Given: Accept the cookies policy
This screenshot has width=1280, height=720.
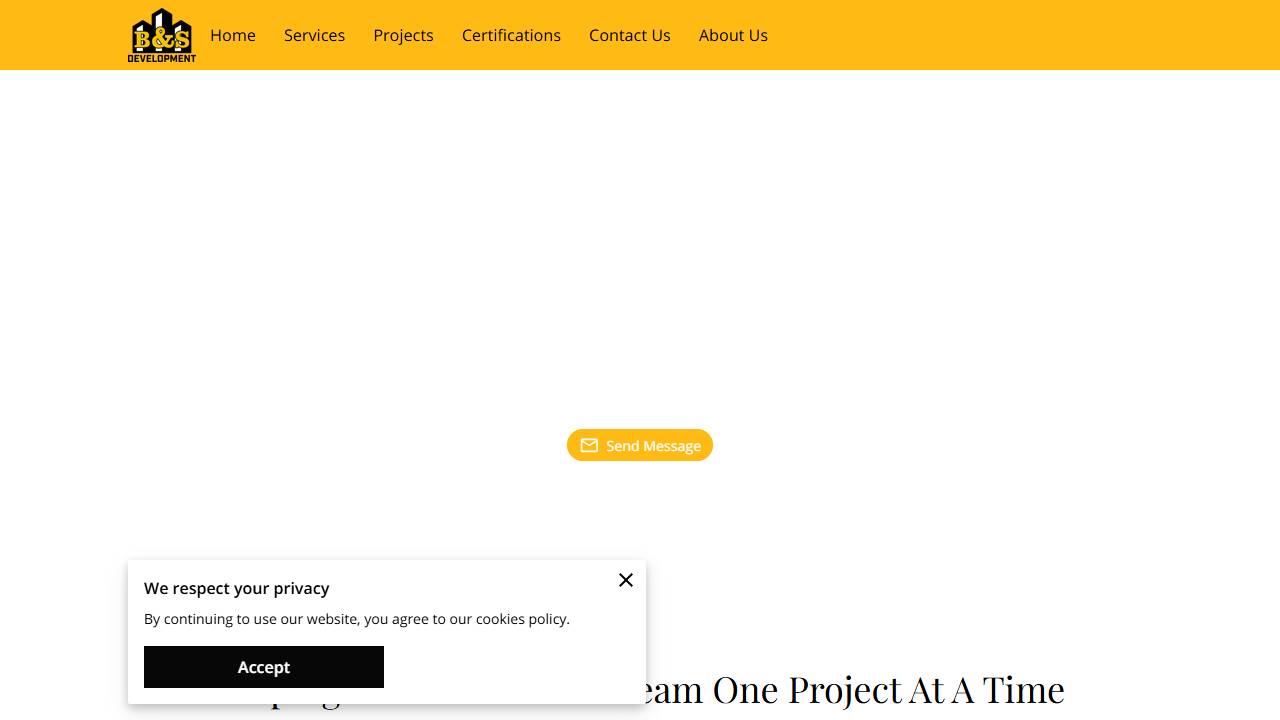Looking at the screenshot, I should tap(264, 667).
